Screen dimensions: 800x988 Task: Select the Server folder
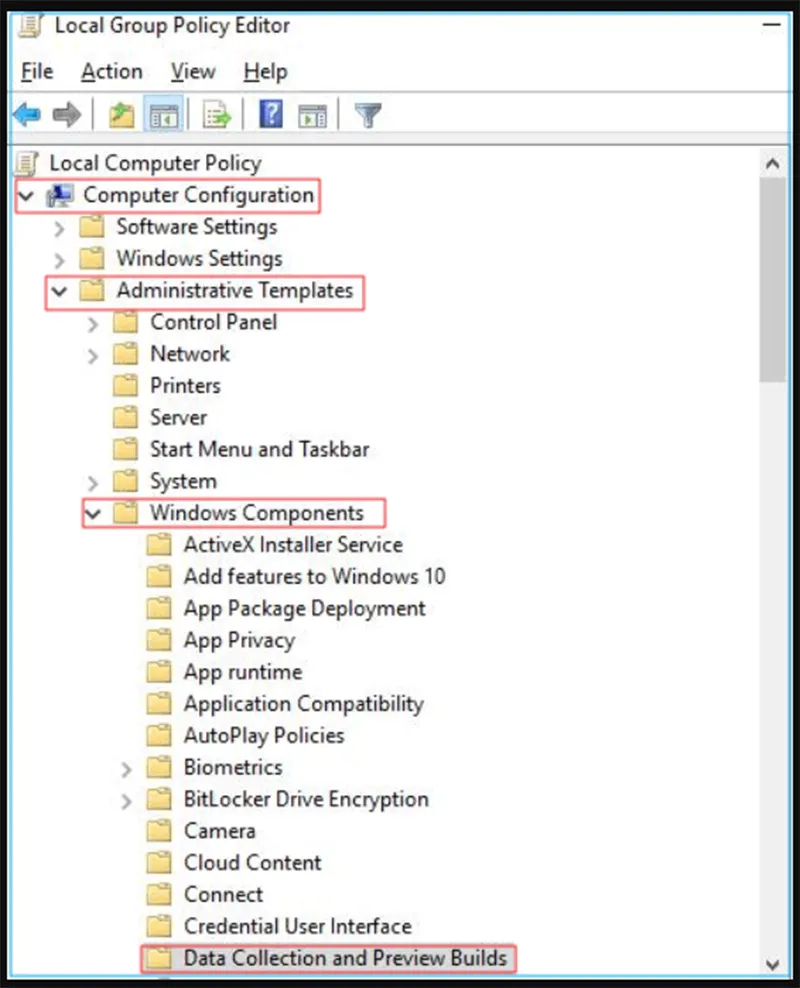click(x=178, y=417)
